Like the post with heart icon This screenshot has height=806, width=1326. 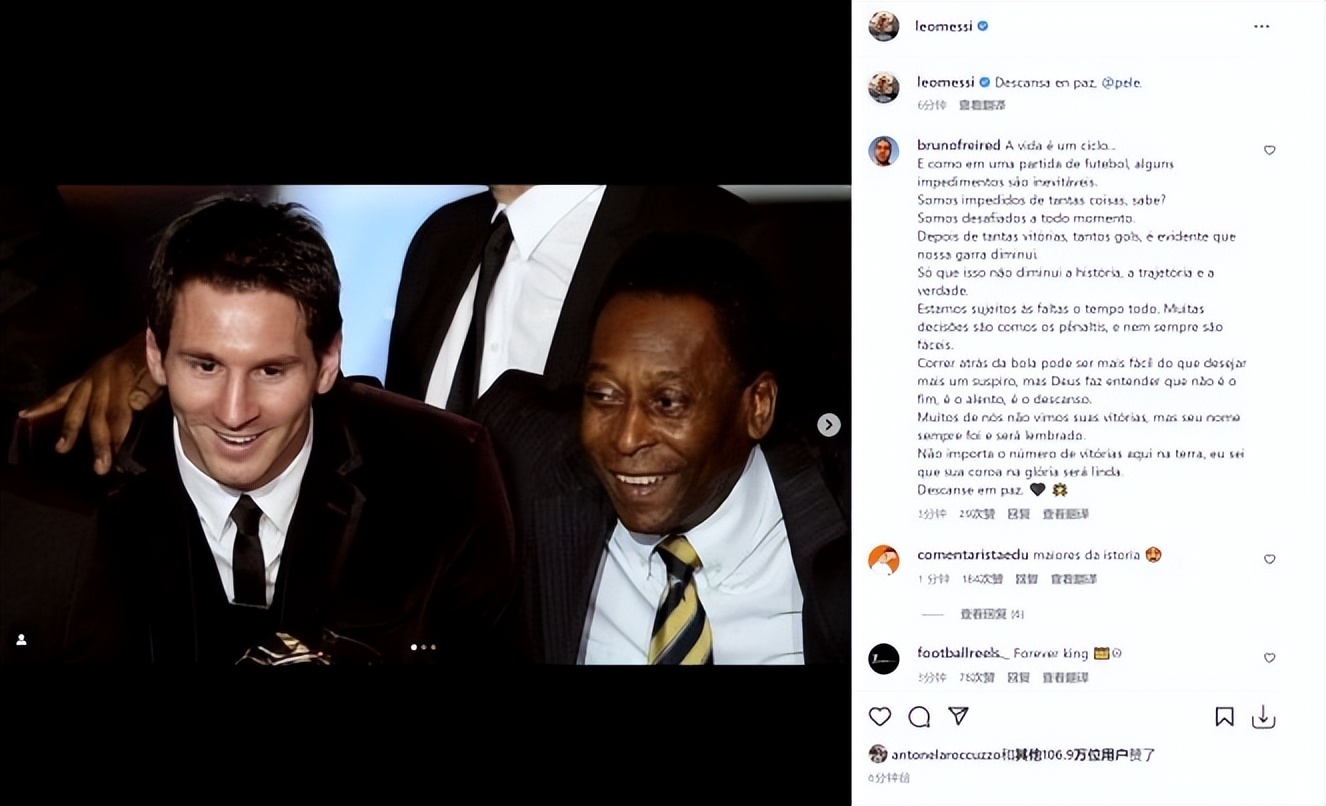[880, 717]
